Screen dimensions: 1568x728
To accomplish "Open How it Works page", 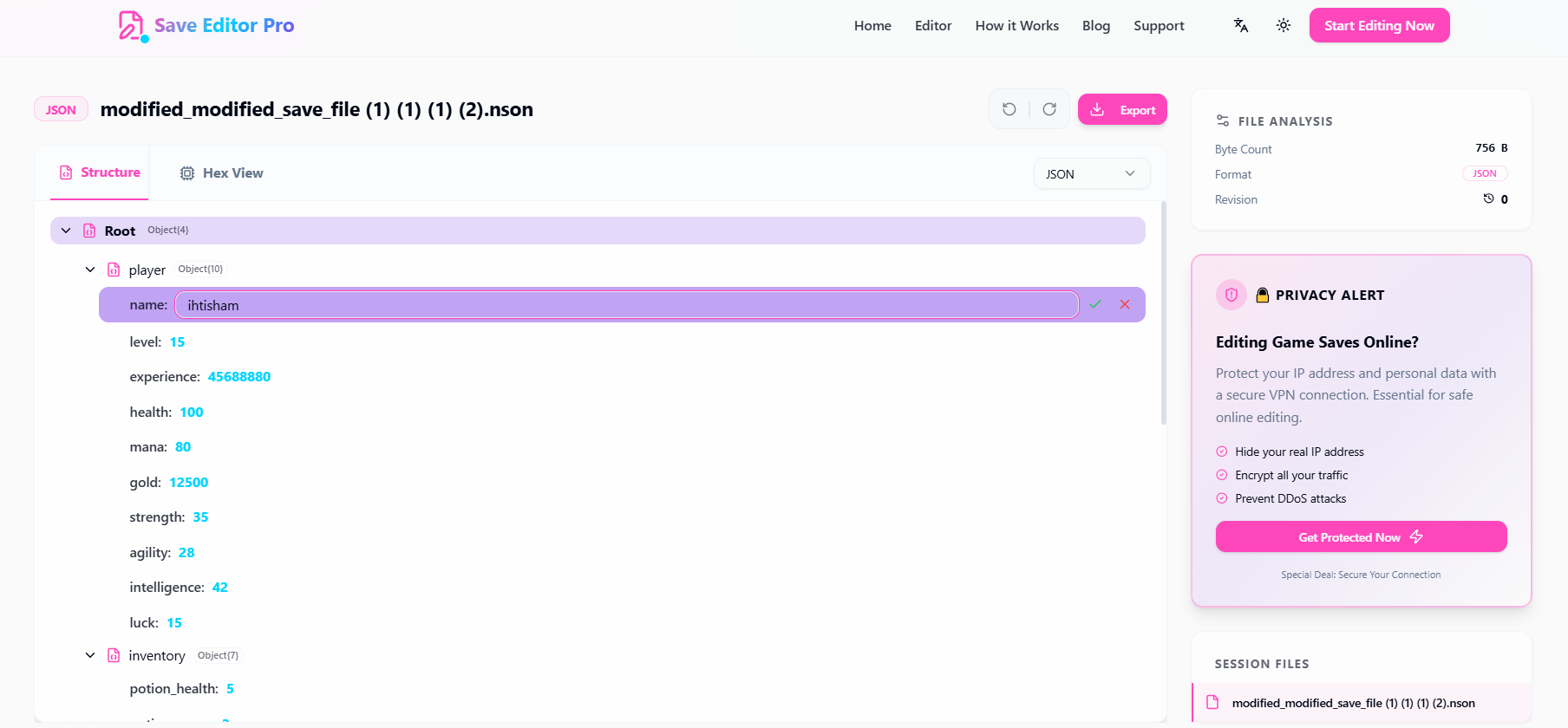I will 1017,25.
